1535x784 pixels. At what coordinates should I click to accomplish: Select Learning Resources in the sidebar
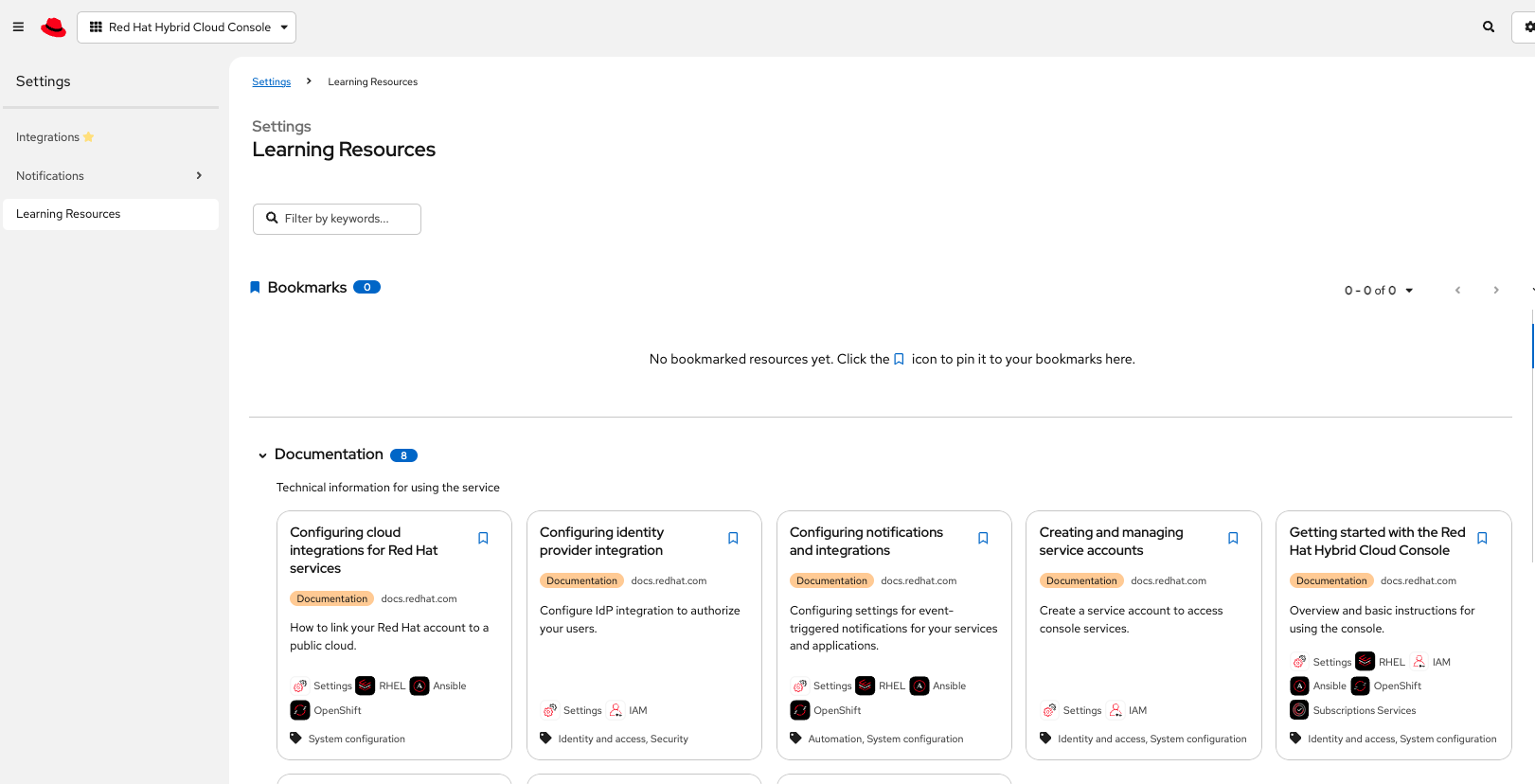coord(68,214)
